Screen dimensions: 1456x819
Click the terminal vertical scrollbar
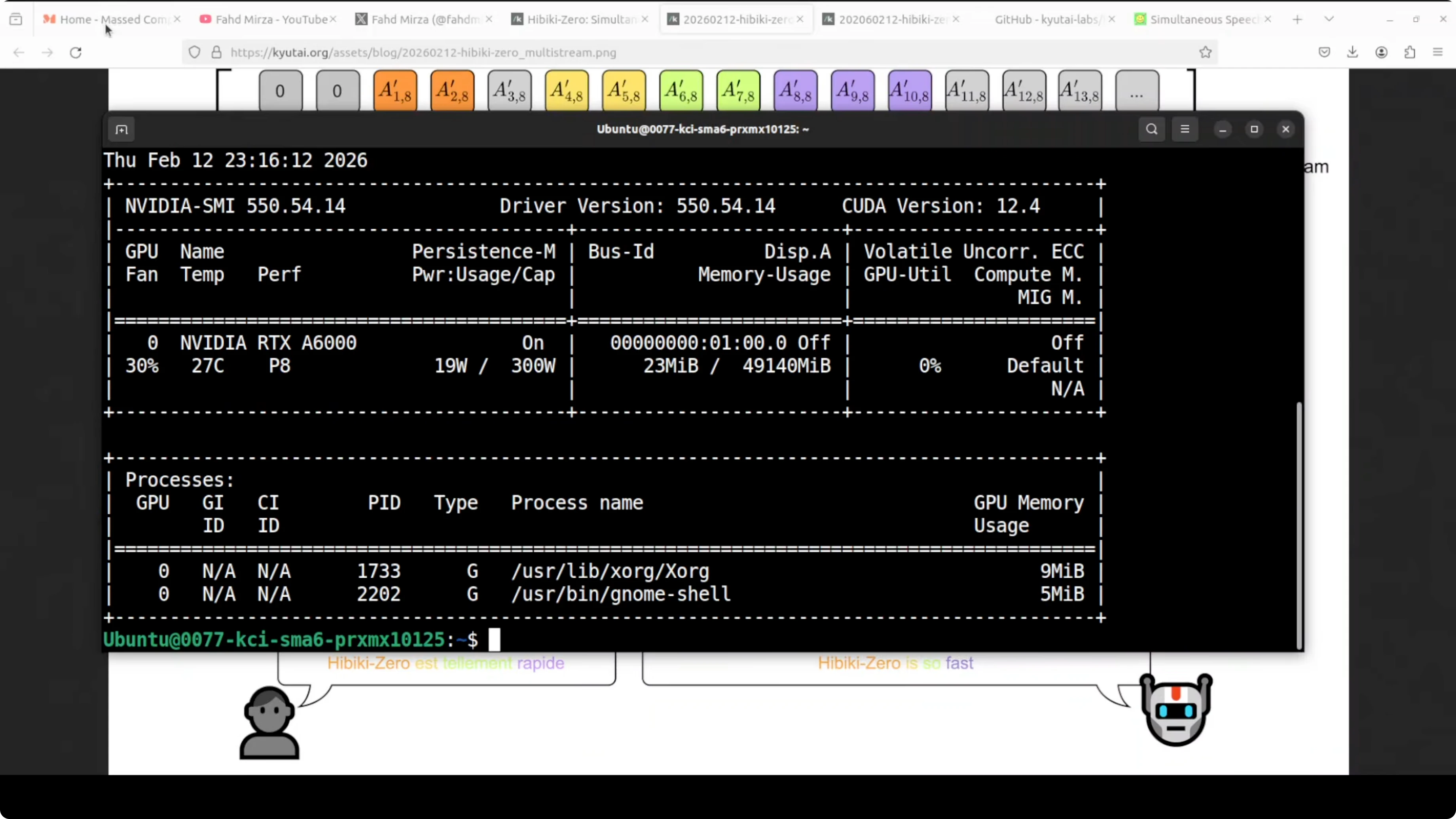1299,526
